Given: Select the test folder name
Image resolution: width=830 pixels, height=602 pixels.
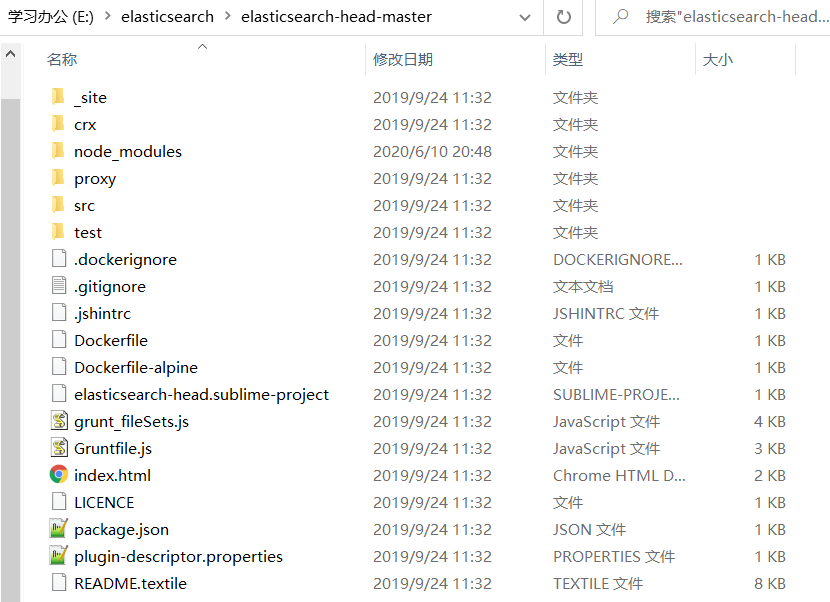Looking at the screenshot, I should pos(88,232).
